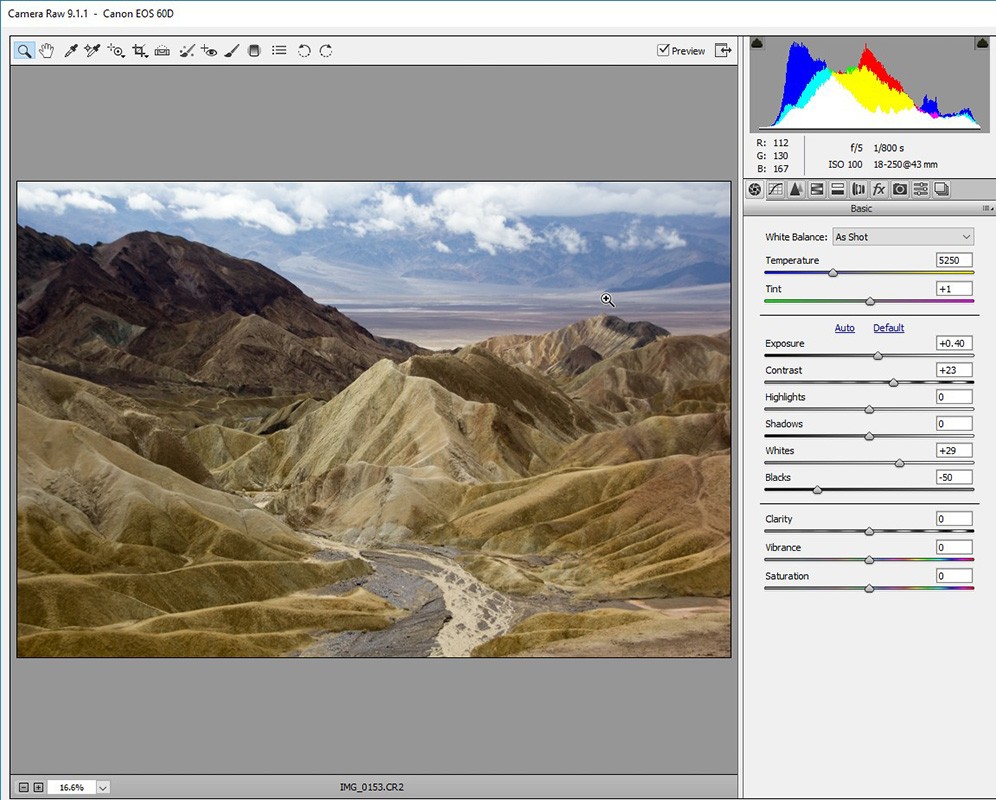The height and width of the screenshot is (800, 996).
Task: Click the Shadows slider handle
Action: pyautogui.click(x=869, y=437)
